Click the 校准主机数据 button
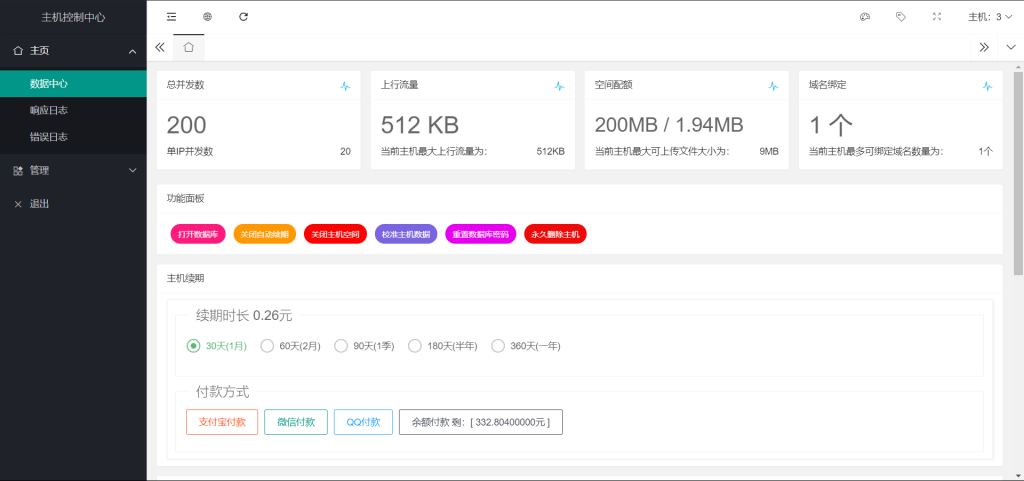This screenshot has width=1024, height=481. (x=406, y=234)
